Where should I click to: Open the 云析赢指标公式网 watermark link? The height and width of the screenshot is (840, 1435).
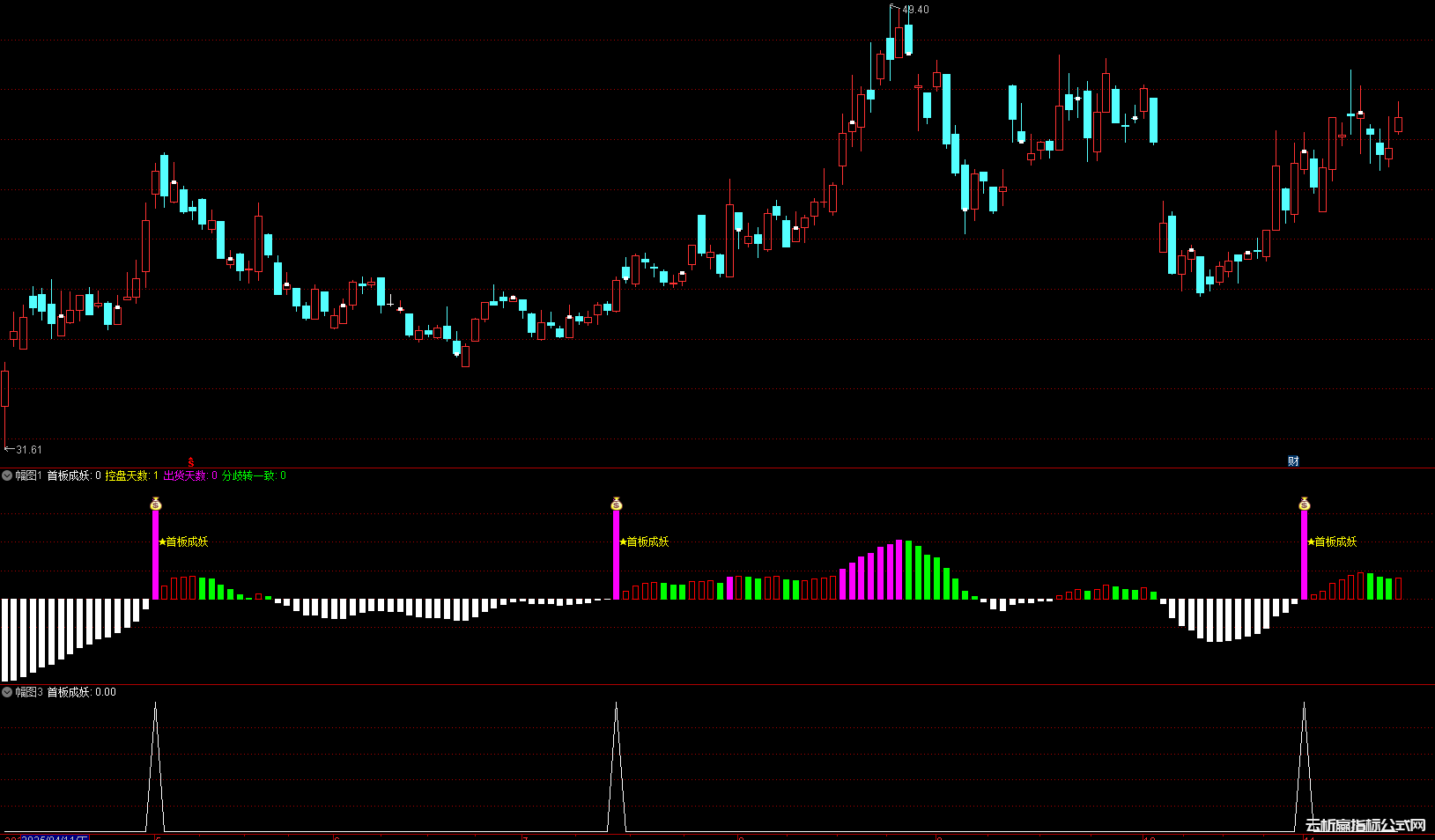(1365, 825)
